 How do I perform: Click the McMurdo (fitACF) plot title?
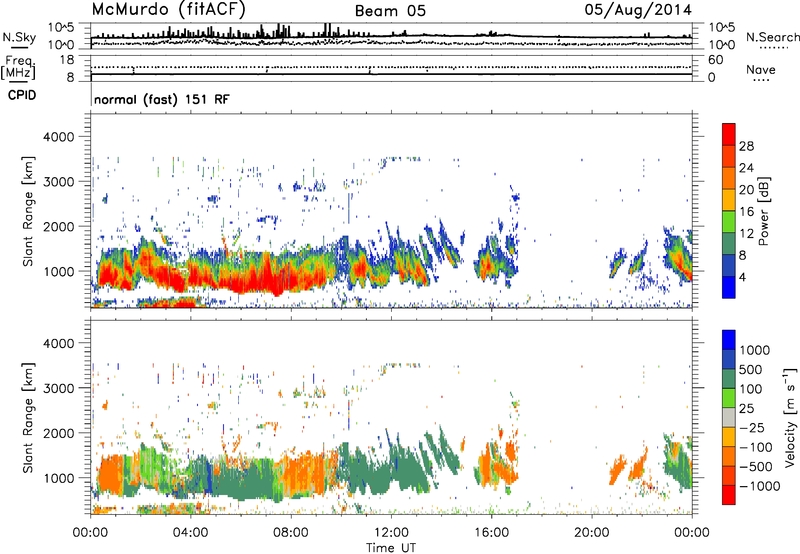pyautogui.click(x=169, y=10)
